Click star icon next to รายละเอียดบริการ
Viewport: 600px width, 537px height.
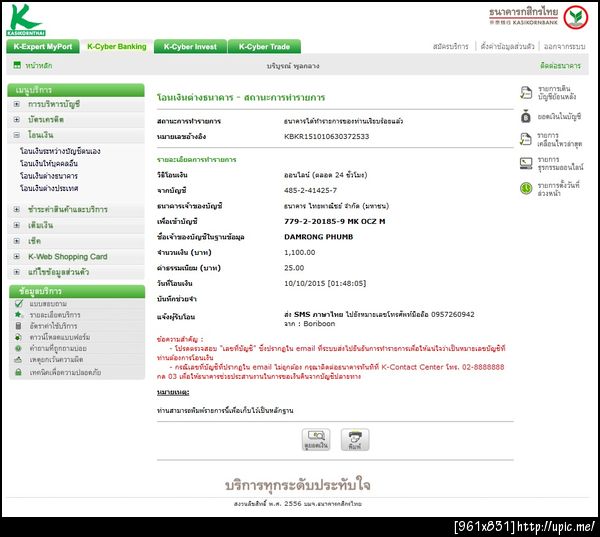pyautogui.click(x=18, y=315)
